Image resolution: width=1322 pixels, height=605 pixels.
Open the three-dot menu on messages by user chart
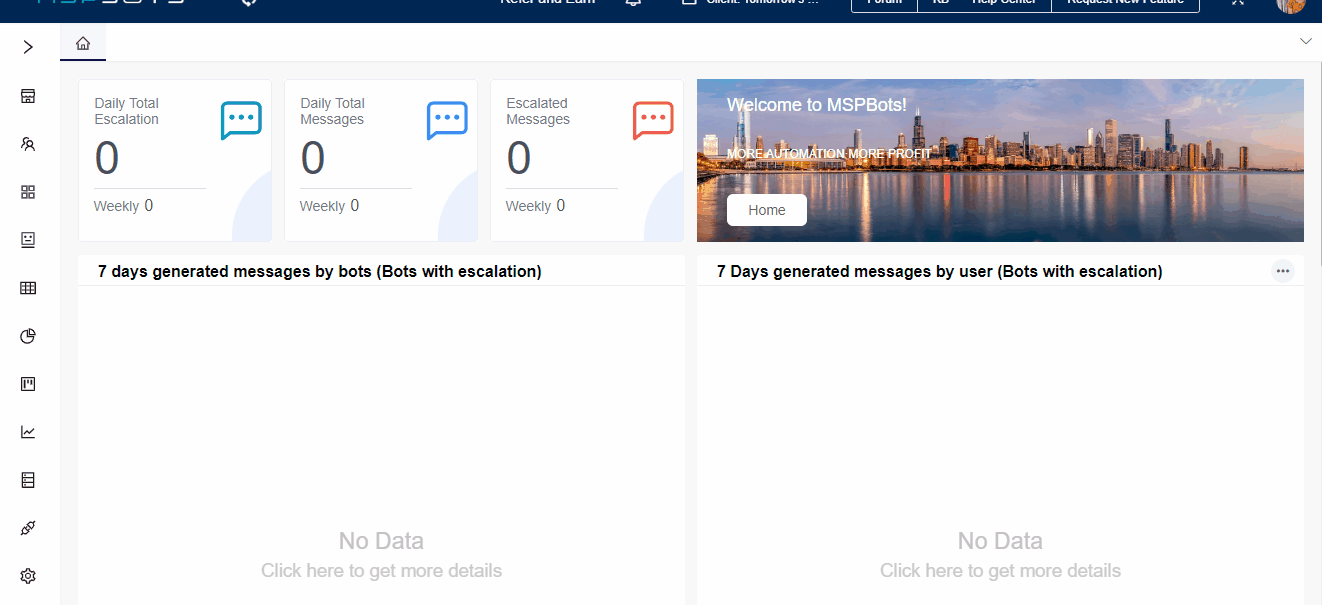pyautogui.click(x=1283, y=271)
